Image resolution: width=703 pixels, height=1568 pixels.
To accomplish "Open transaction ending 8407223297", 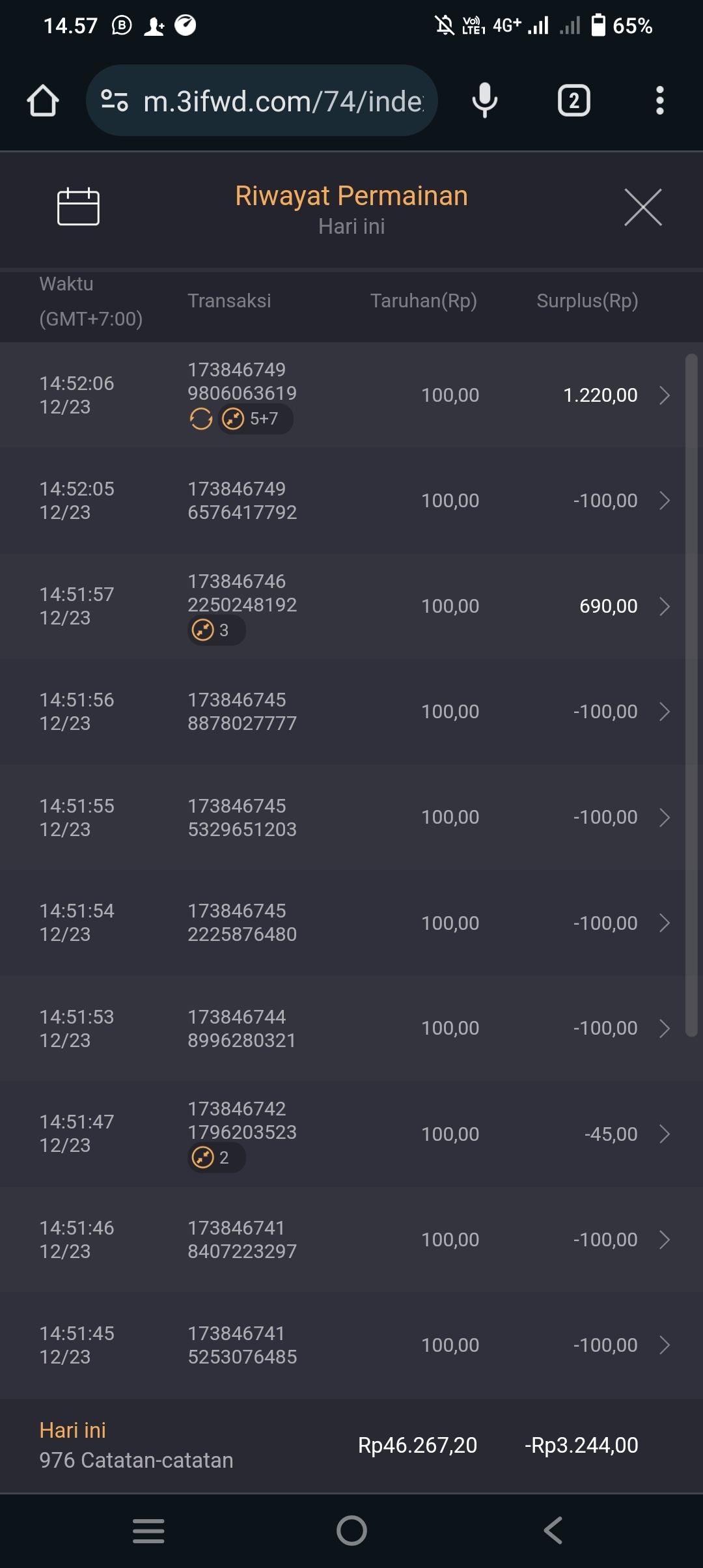I will click(241, 1240).
